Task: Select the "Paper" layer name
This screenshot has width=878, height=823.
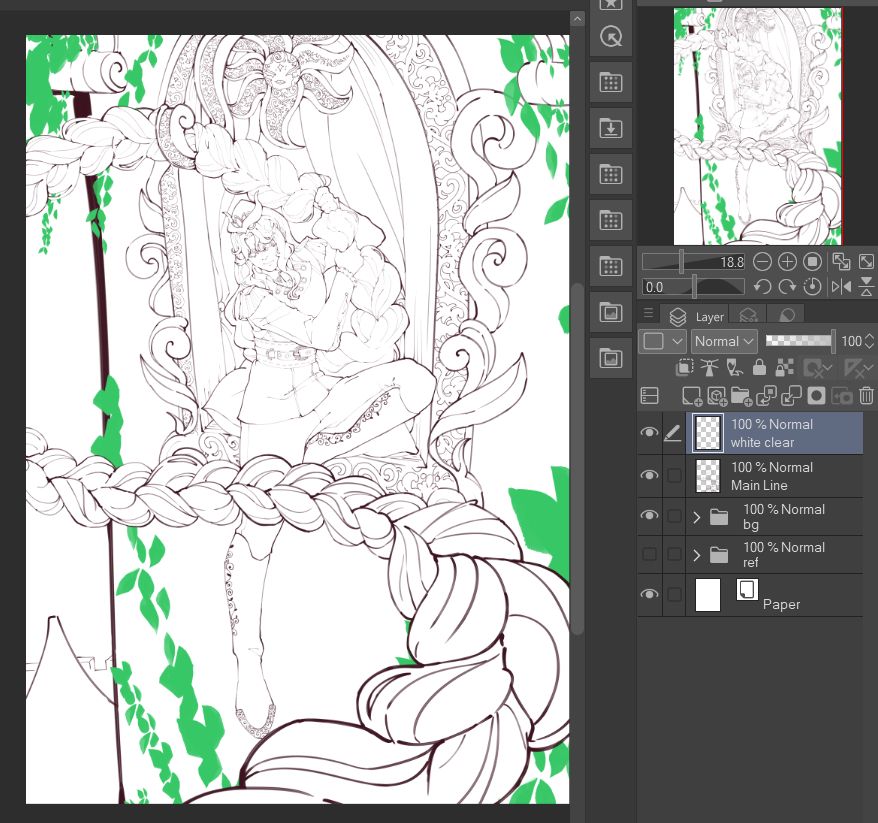Action: tap(781, 605)
